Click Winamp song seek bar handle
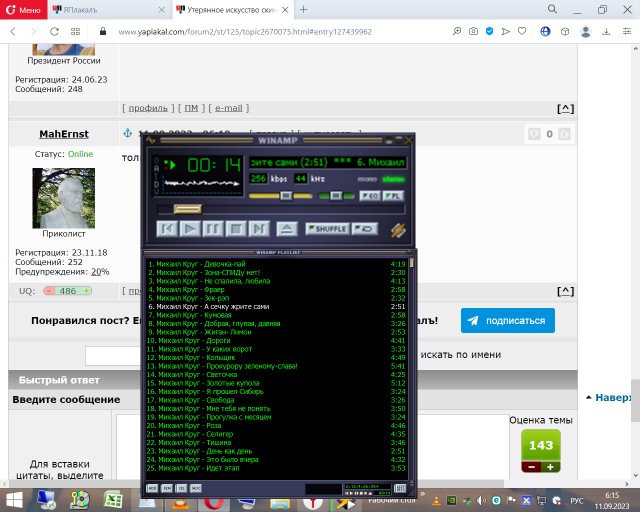Screen dimensions: 640x512 (x=188, y=209)
